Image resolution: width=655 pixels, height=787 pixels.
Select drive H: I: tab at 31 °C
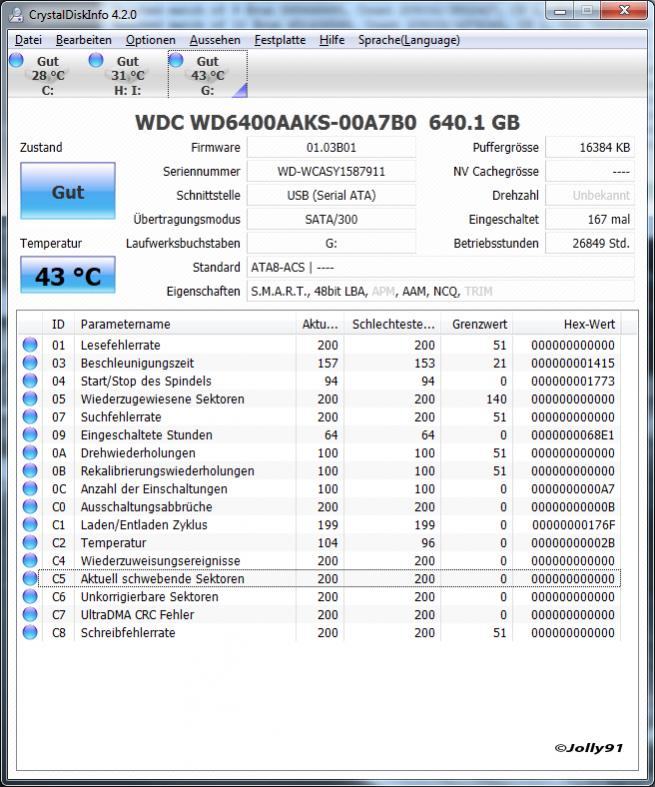click(127, 75)
